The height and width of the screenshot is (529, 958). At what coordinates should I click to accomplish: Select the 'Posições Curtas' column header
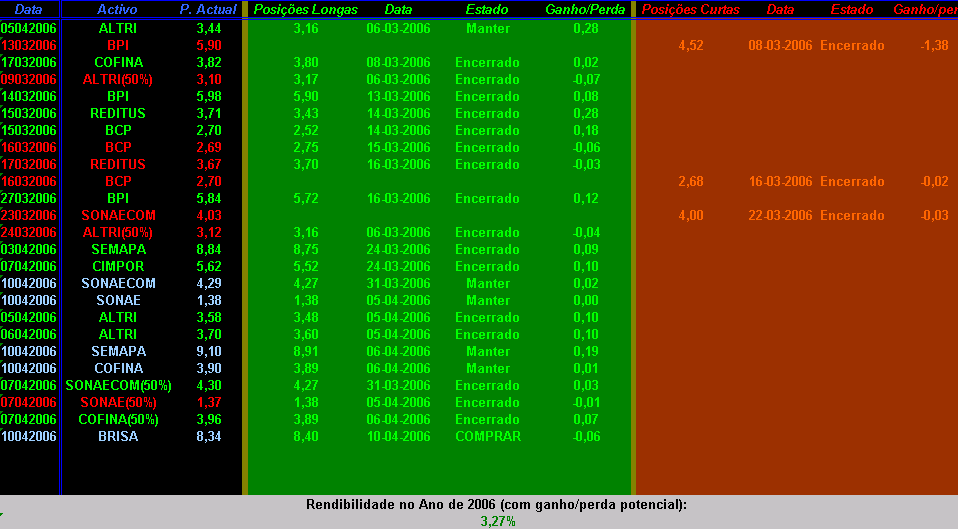pos(691,9)
